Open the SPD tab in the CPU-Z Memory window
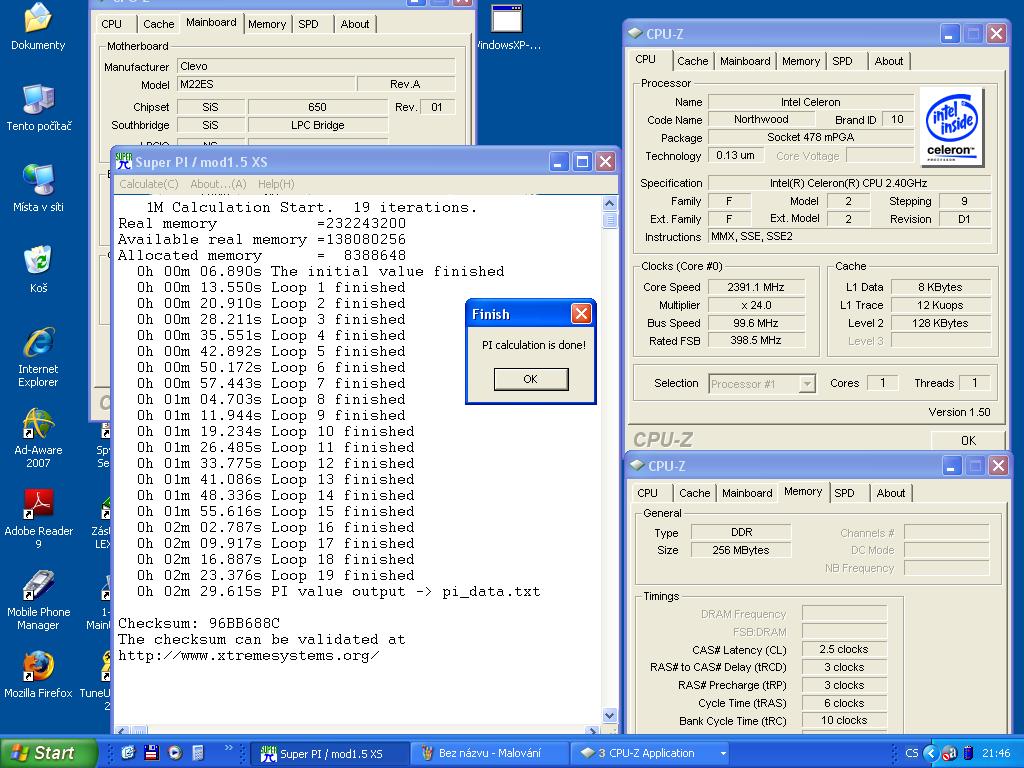The width and height of the screenshot is (1024, 768). click(844, 493)
